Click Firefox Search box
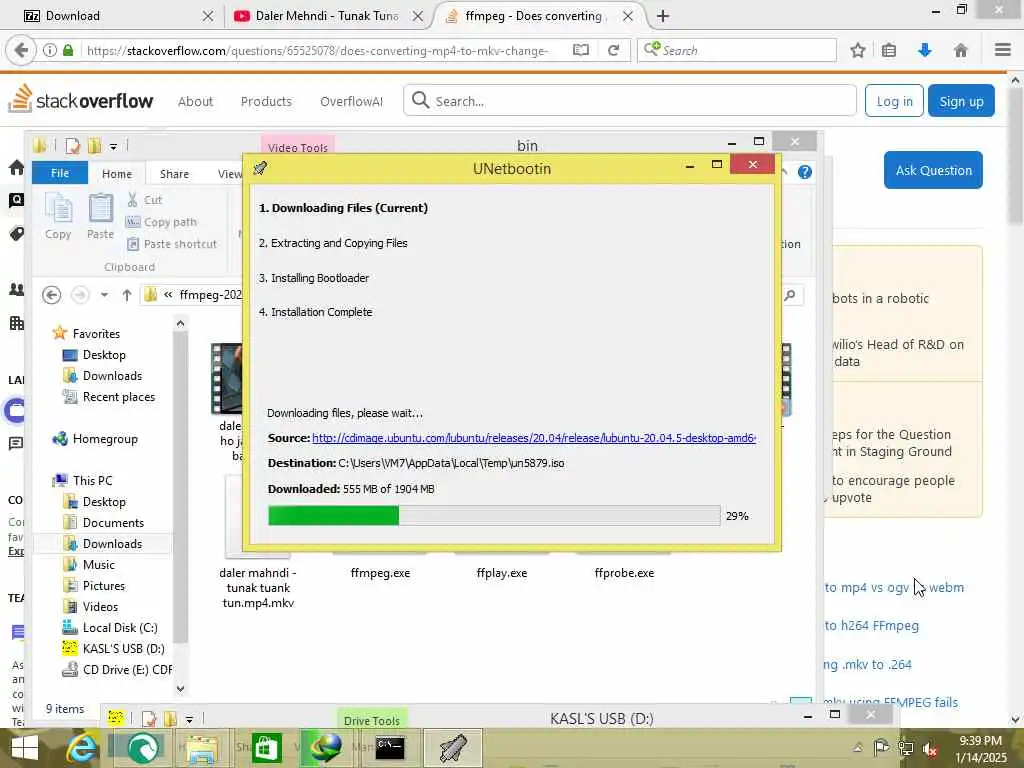The width and height of the screenshot is (1024, 768). pyautogui.click(x=737, y=50)
